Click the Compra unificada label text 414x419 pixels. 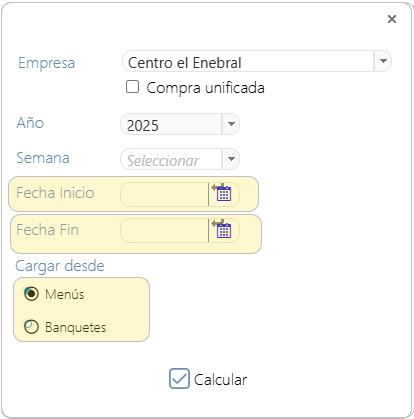tap(205, 88)
